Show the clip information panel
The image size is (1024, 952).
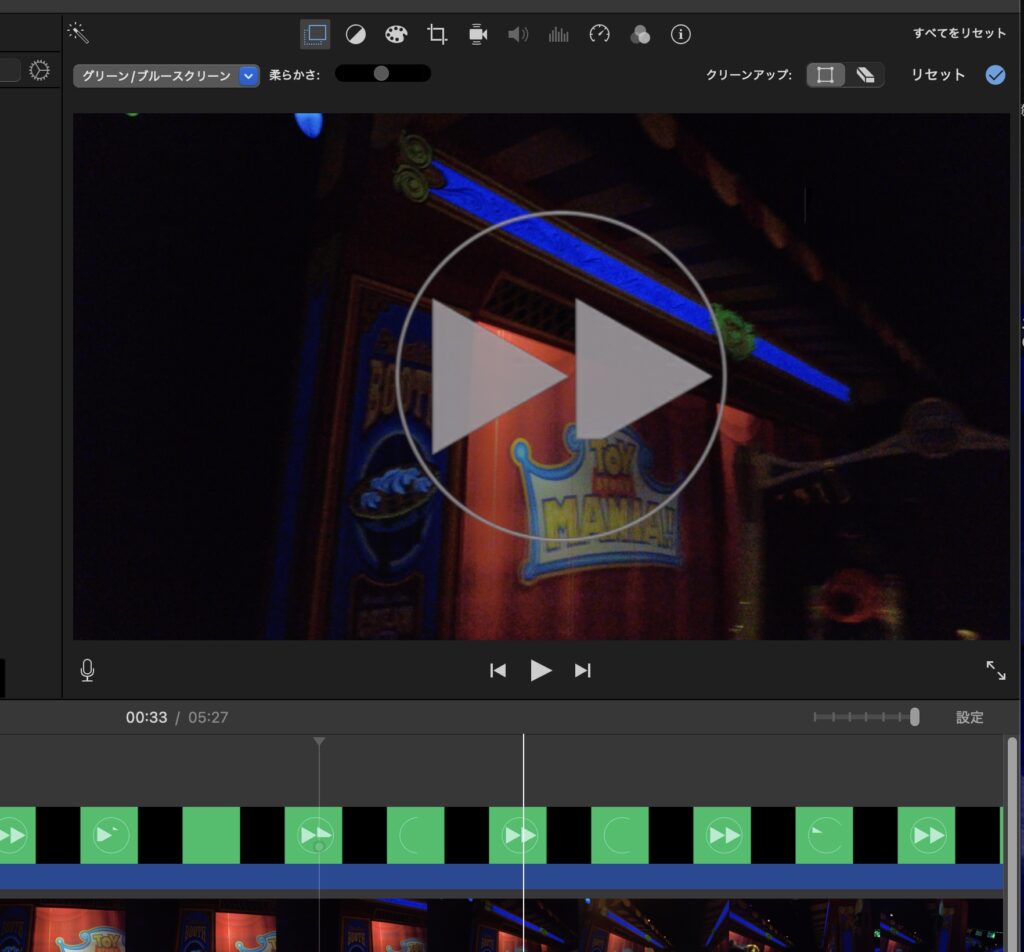coord(681,35)
